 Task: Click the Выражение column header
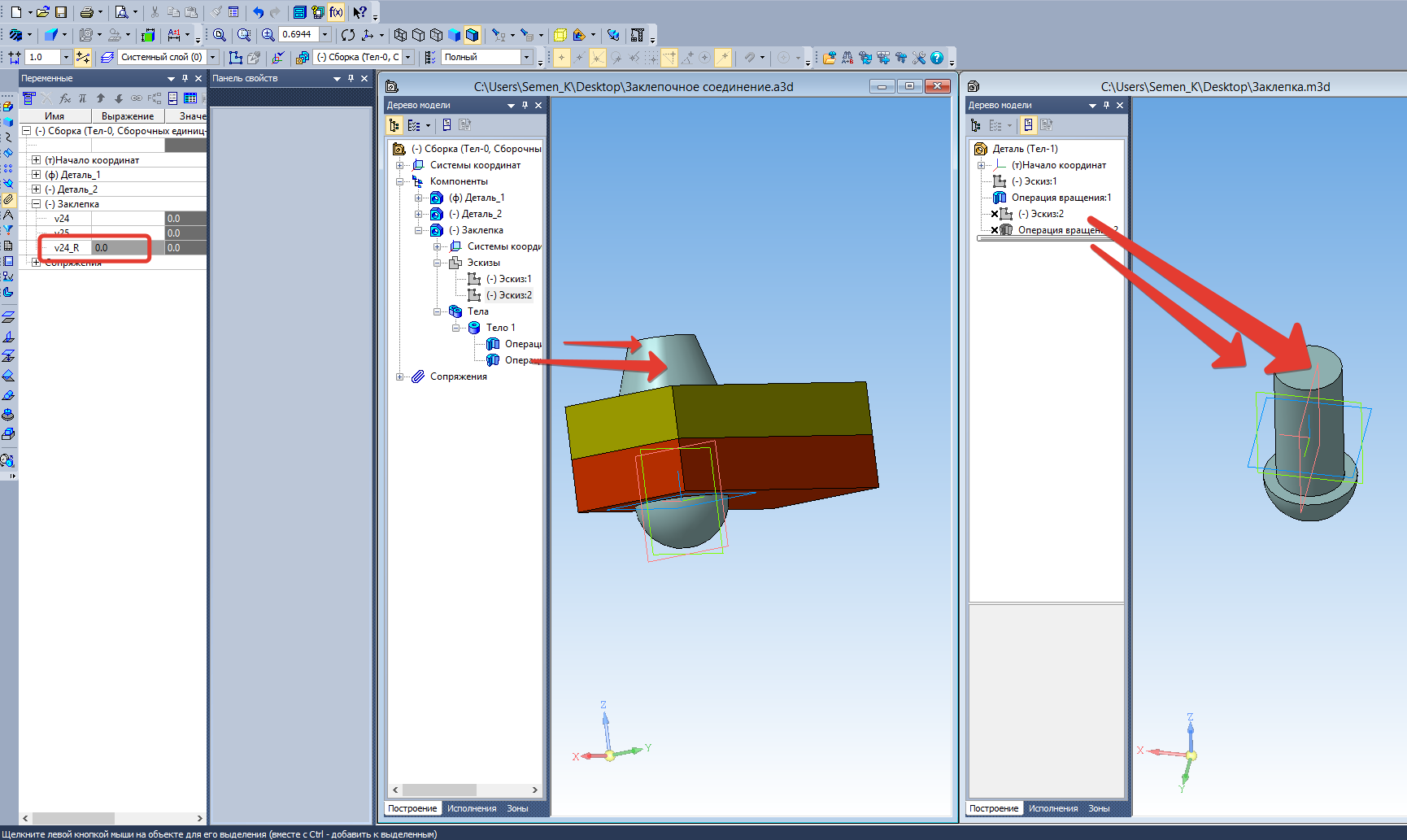point(128,116)
